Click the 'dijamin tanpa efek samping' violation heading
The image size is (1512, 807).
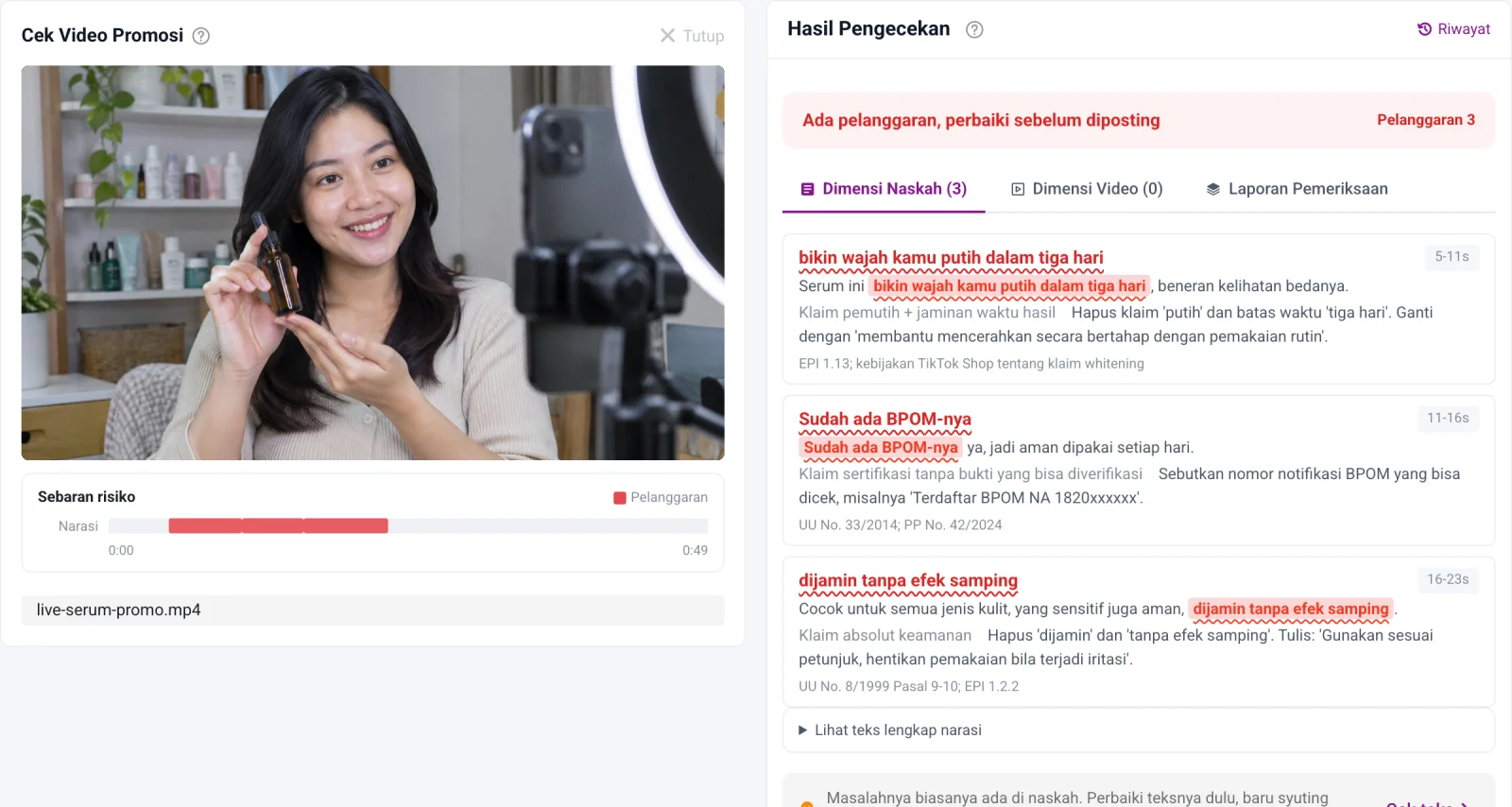(908, 581)
